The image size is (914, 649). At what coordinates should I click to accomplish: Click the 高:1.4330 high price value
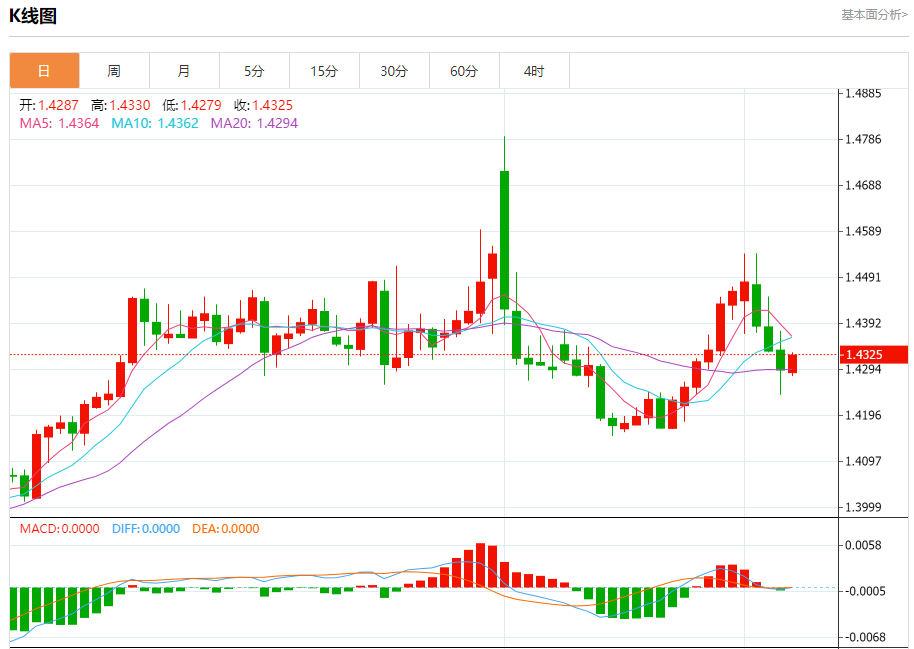point(121,105)
